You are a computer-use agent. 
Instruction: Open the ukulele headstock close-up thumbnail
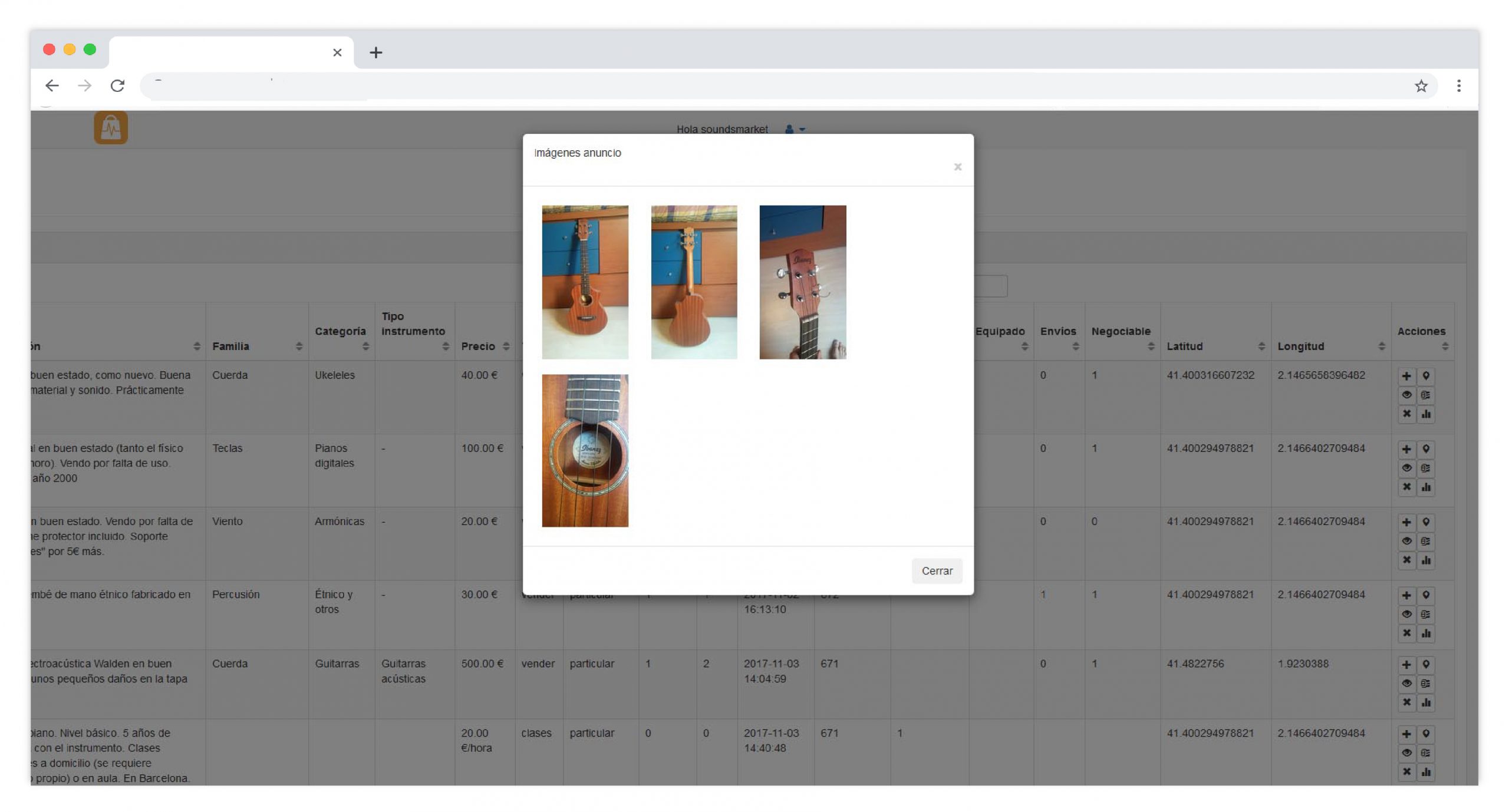[802, 282]
